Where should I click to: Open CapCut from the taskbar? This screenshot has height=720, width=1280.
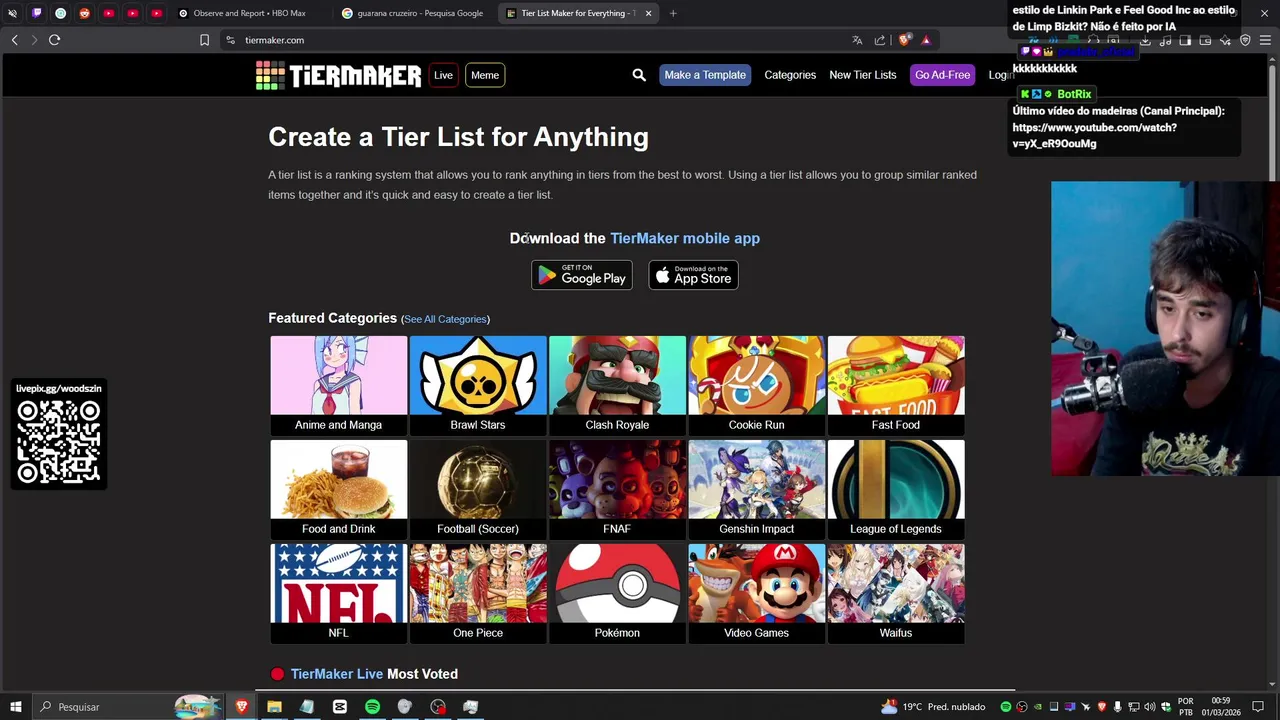[x=340, y=707]
